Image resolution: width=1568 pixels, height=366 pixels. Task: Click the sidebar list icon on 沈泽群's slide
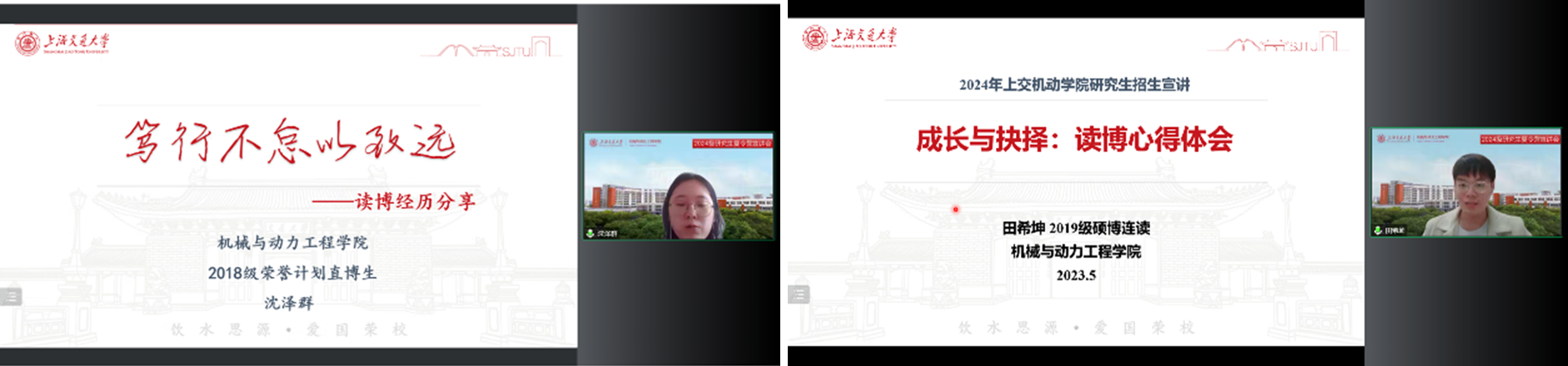point(11,296)
